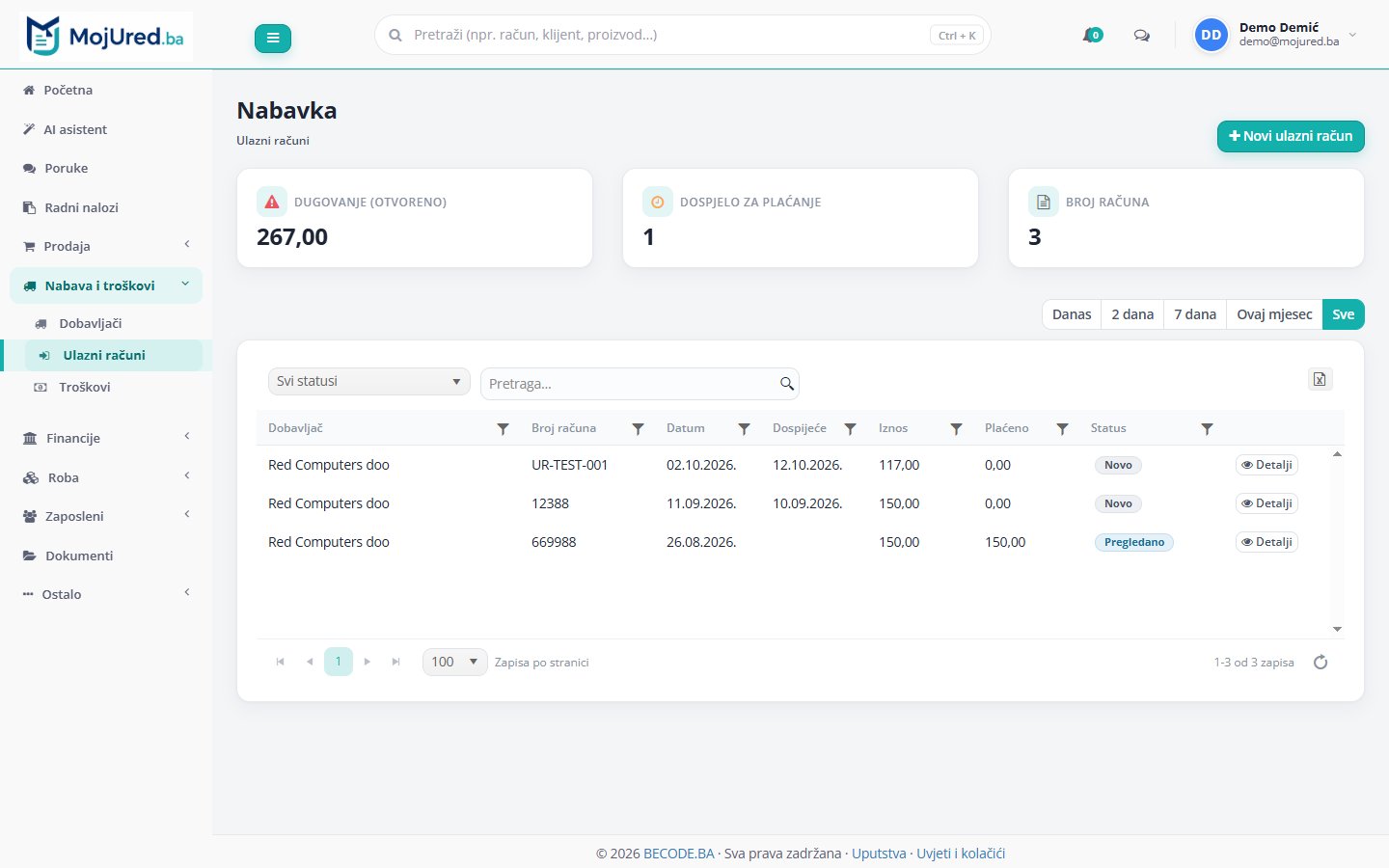Filter the Plaćeno column
The width and height of the screenshot is (1389, 868).
point(1062,428)
